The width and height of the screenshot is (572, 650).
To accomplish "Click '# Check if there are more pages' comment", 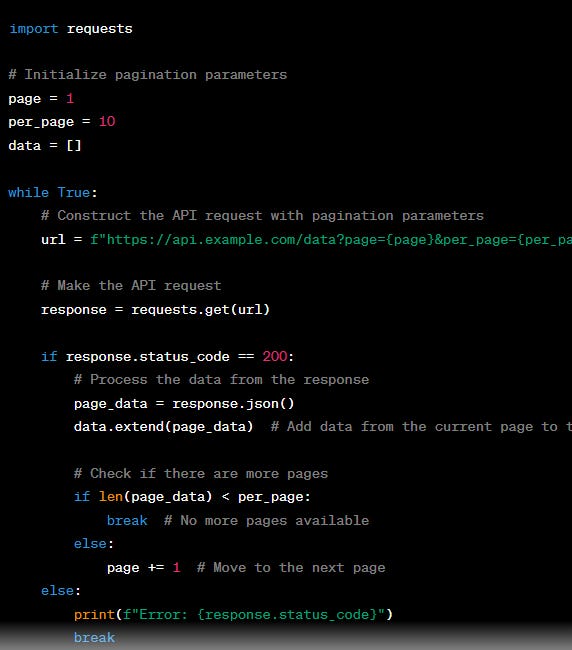I will point(201,474).
